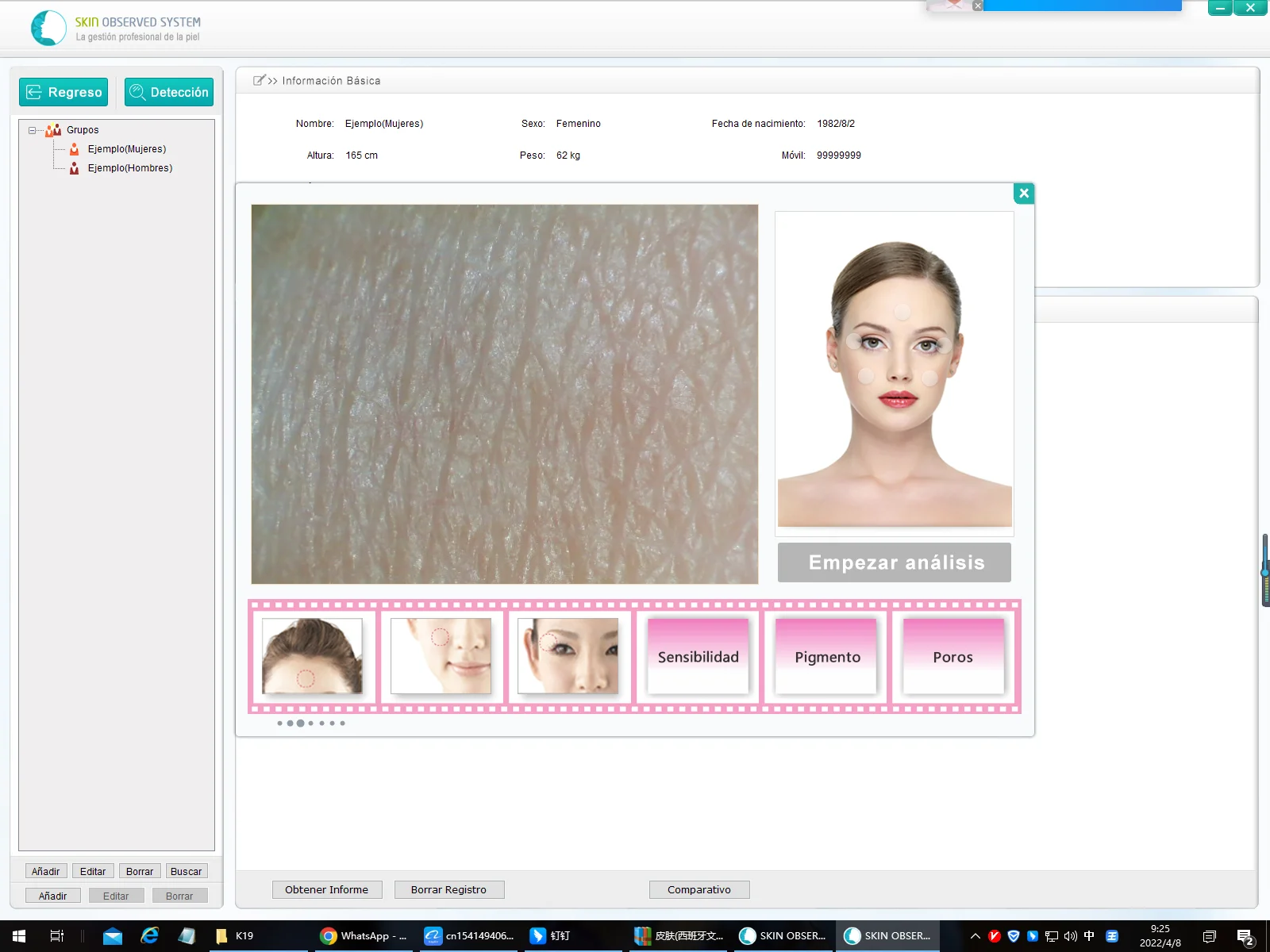Collapse the Grupos tree node

[x=33, y=130]
